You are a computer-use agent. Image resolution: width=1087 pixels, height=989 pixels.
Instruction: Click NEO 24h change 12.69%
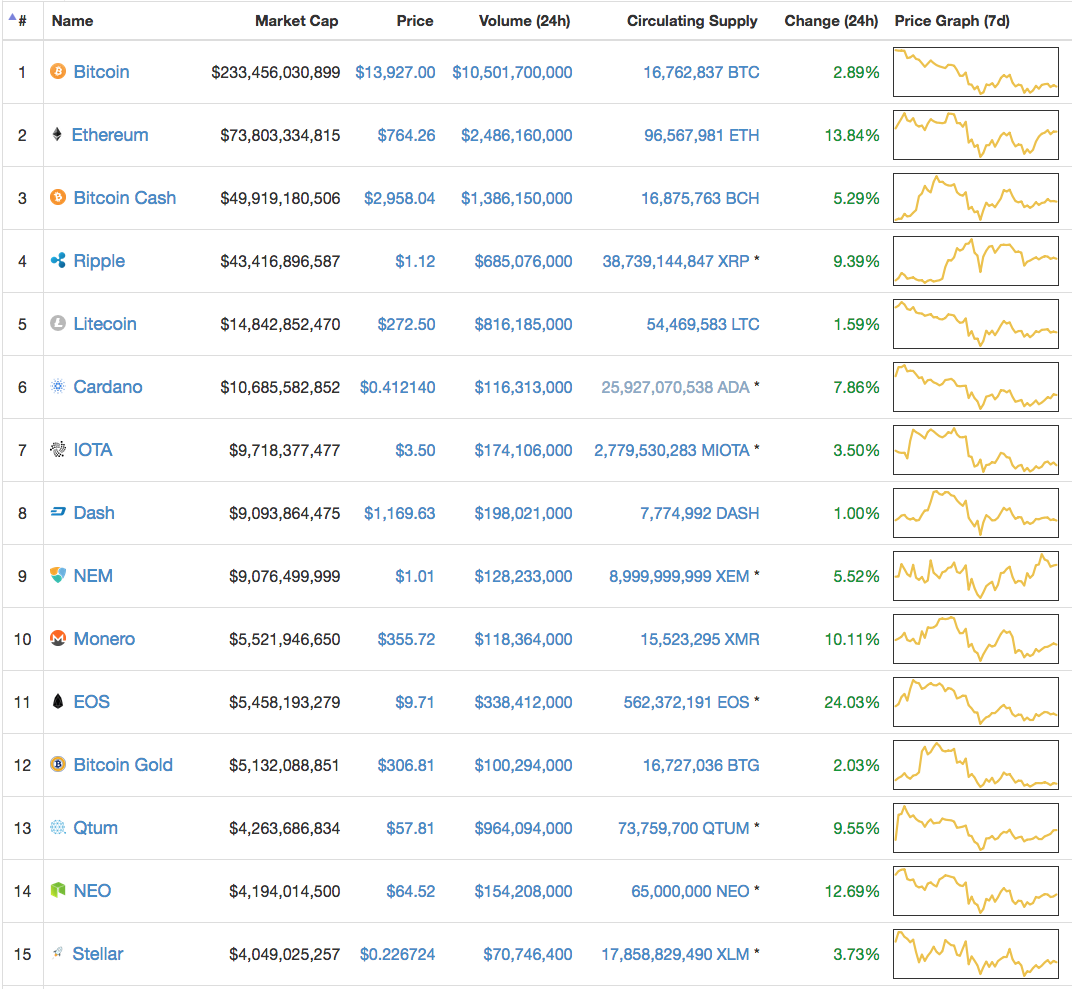pos(851,891)
